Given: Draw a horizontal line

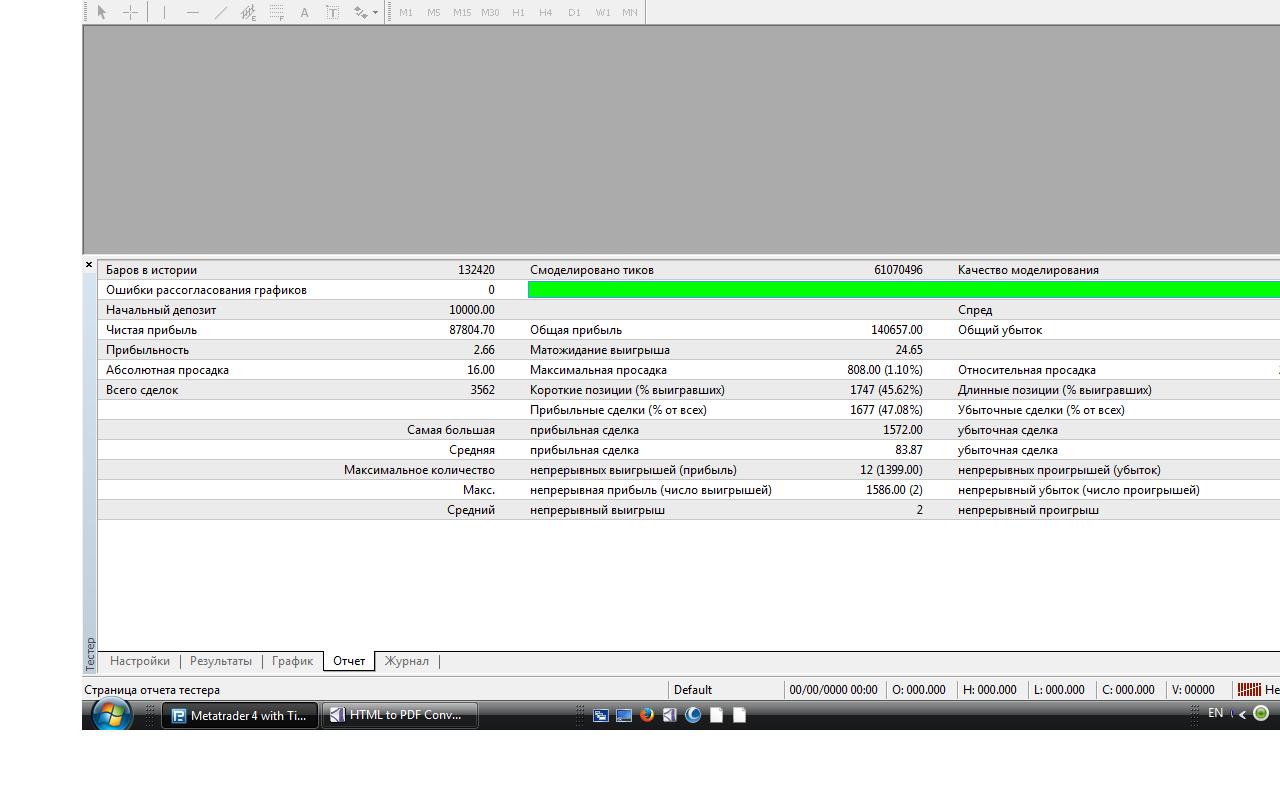Looking at the screenshot, I should [x=192, y=12].
